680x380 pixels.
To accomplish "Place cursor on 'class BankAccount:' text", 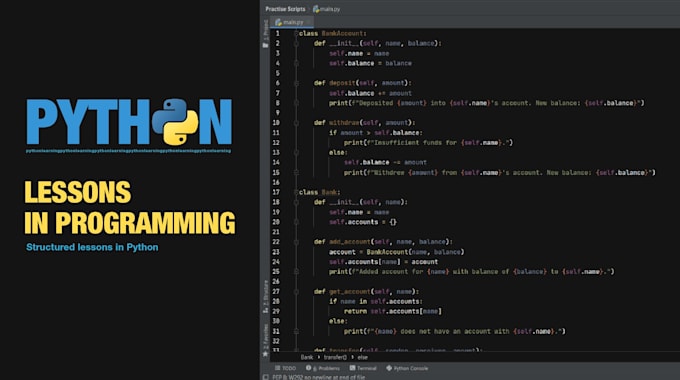I will click(333, 33).
